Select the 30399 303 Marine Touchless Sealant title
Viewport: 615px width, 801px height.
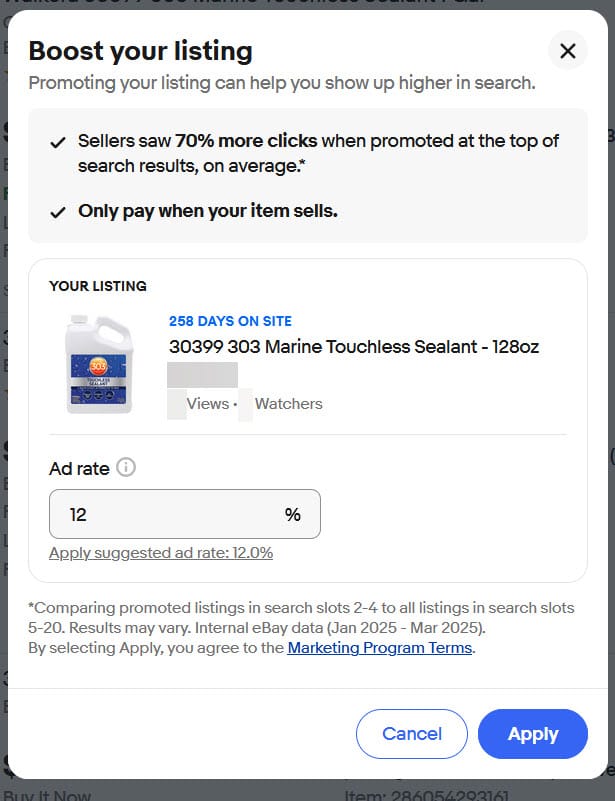click(x=354, y=347)
